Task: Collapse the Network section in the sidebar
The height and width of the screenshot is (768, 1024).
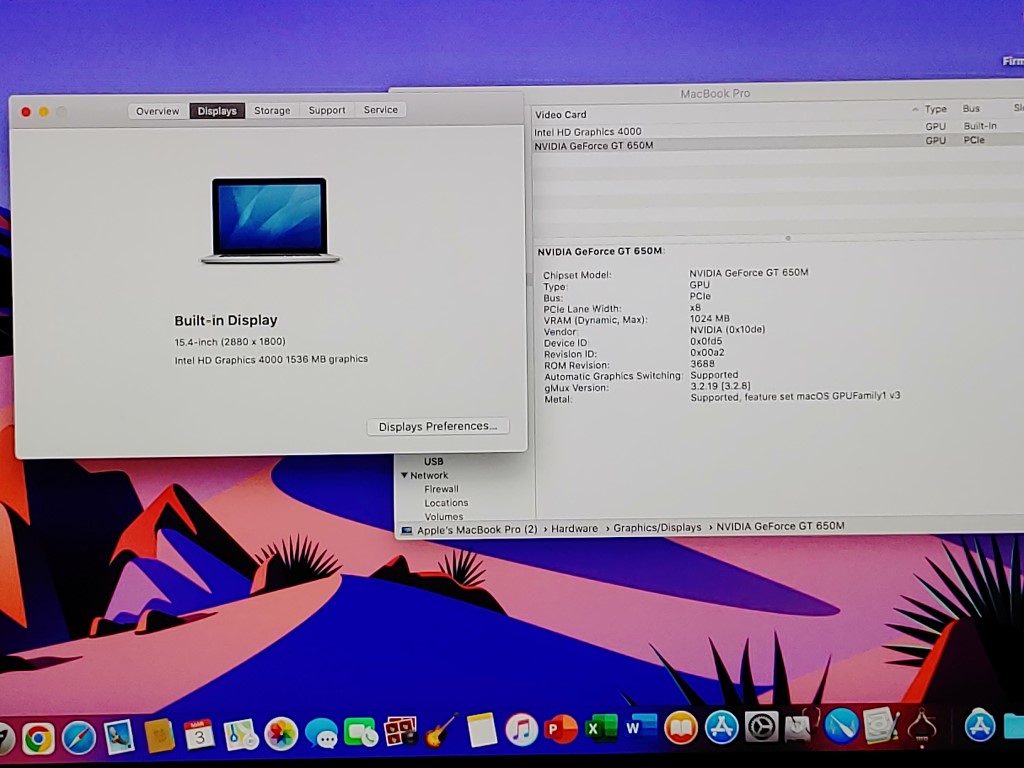Action: pyautogui.click(x=405, y=475)
